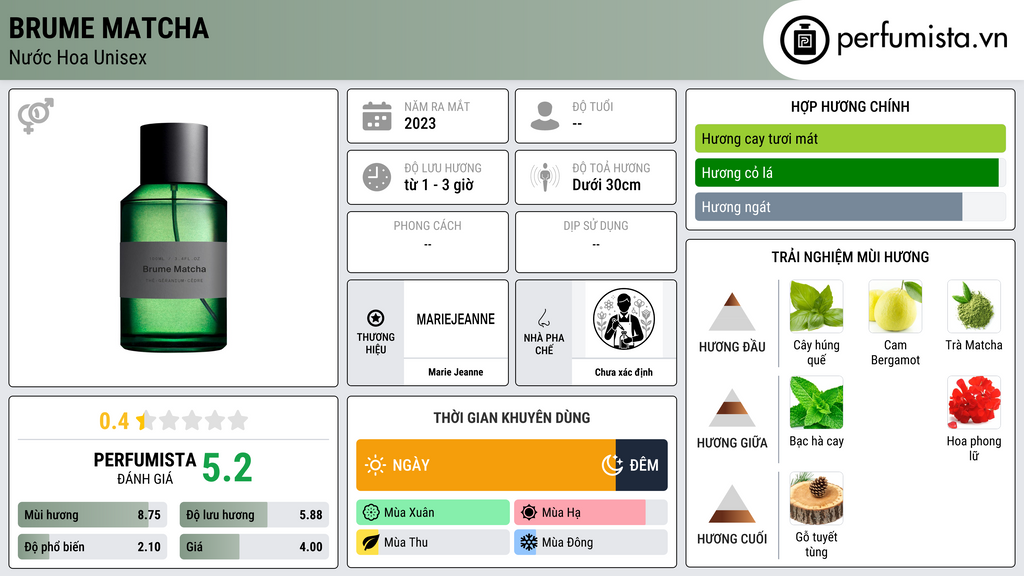
Task: Click the Độ lưu hương 5.88 score bar
Action: tap(254, 515)
